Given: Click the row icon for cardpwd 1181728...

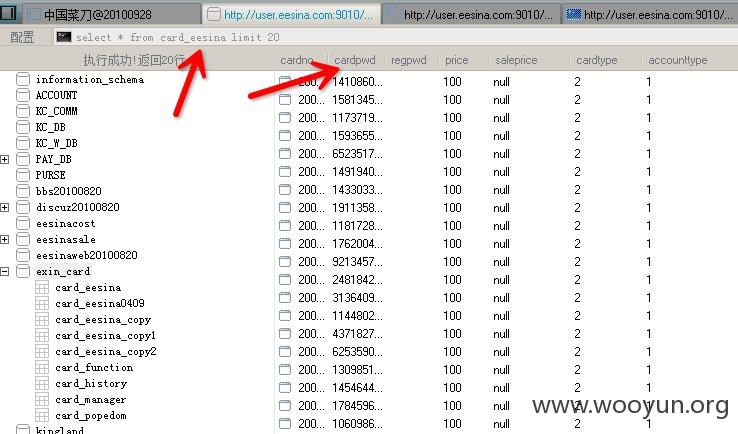Looking at the screenshot, I should (x=285, y=225).
